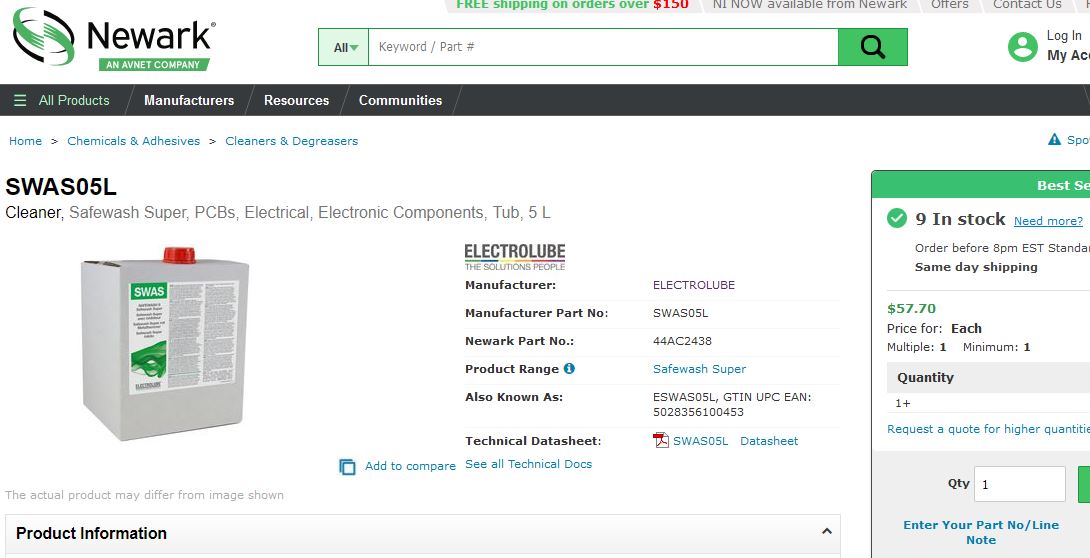The height and width of the screenshot is (558, 1090).
Task: Open the All Products hamburger menu icon
Action: pyautogui.click(x=20, y=100)
